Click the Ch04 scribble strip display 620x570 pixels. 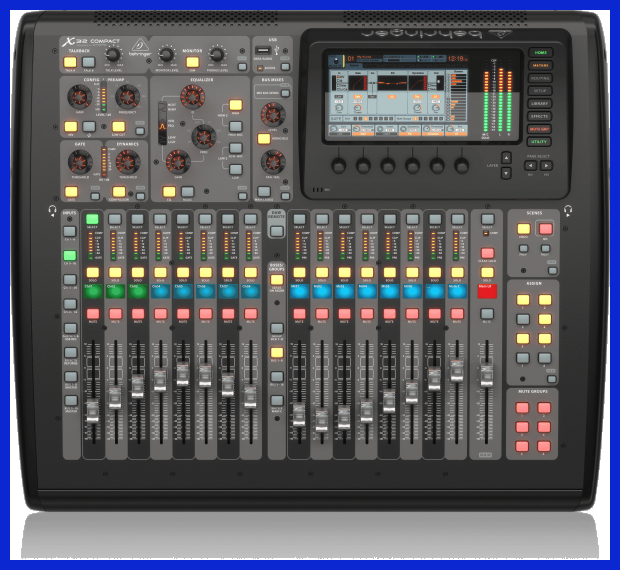pos(161,291)
